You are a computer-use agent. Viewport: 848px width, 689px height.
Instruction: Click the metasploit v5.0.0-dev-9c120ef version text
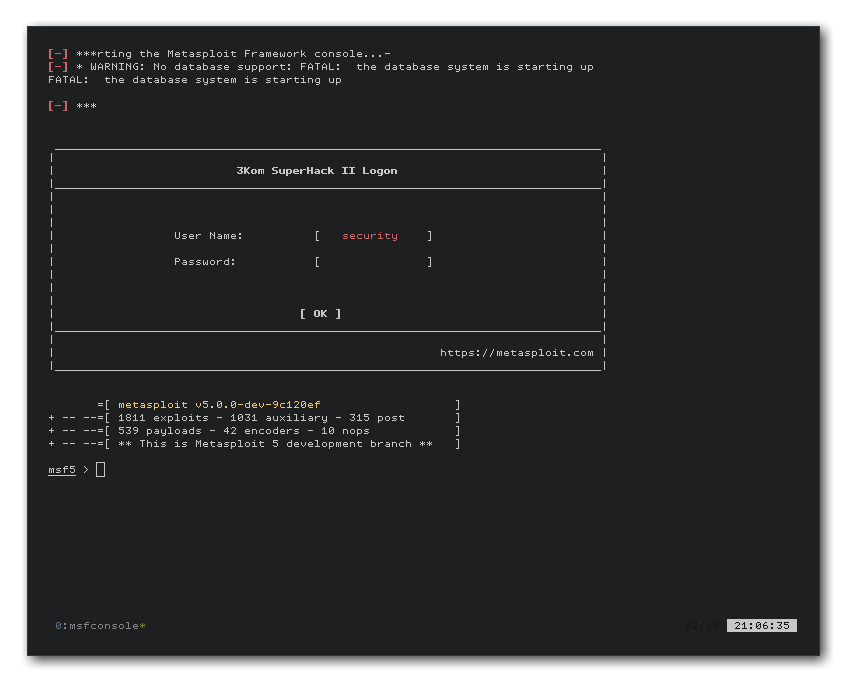(x=219, y=405)
